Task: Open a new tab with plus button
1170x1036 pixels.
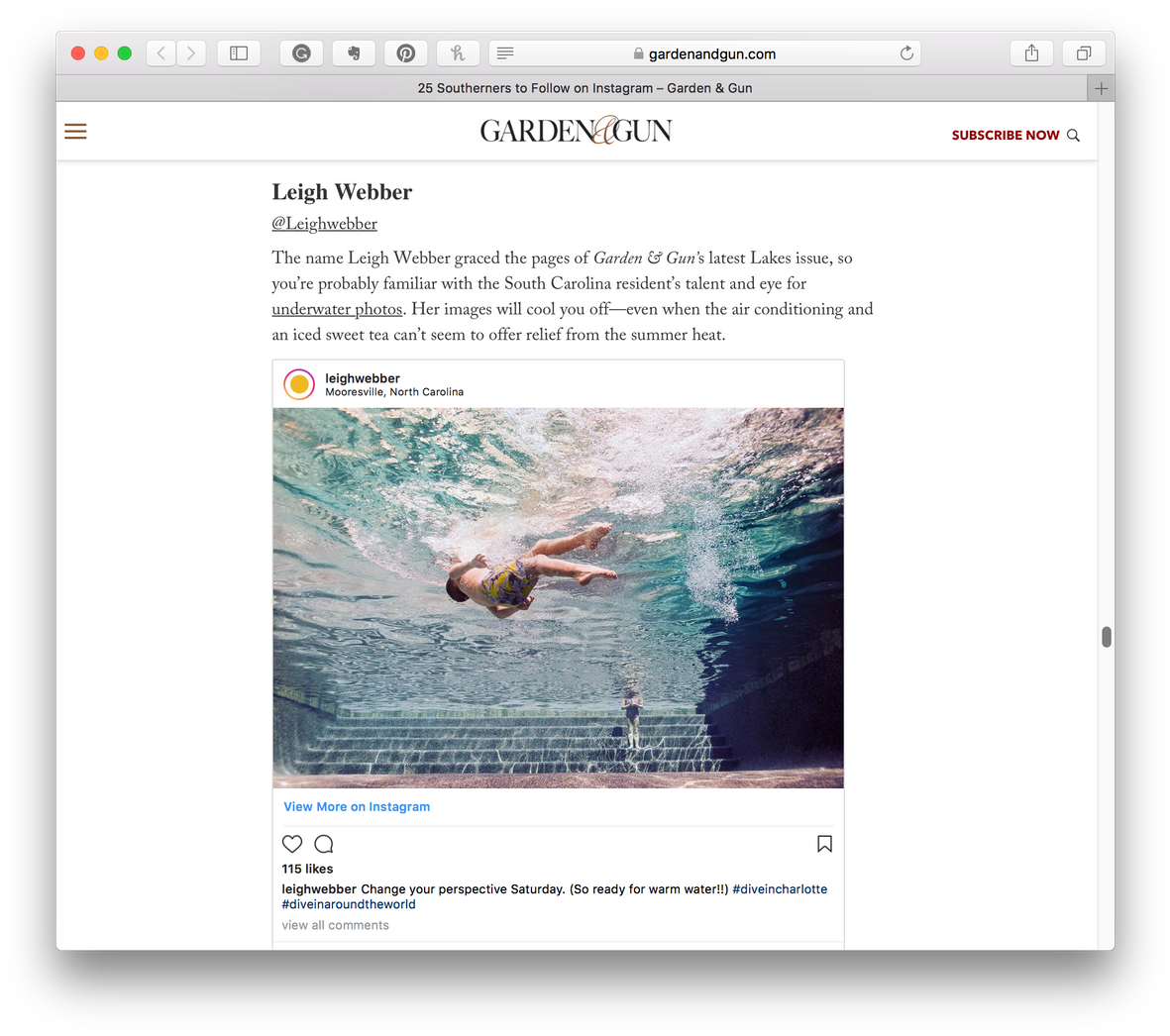Action: (1101, 88)
